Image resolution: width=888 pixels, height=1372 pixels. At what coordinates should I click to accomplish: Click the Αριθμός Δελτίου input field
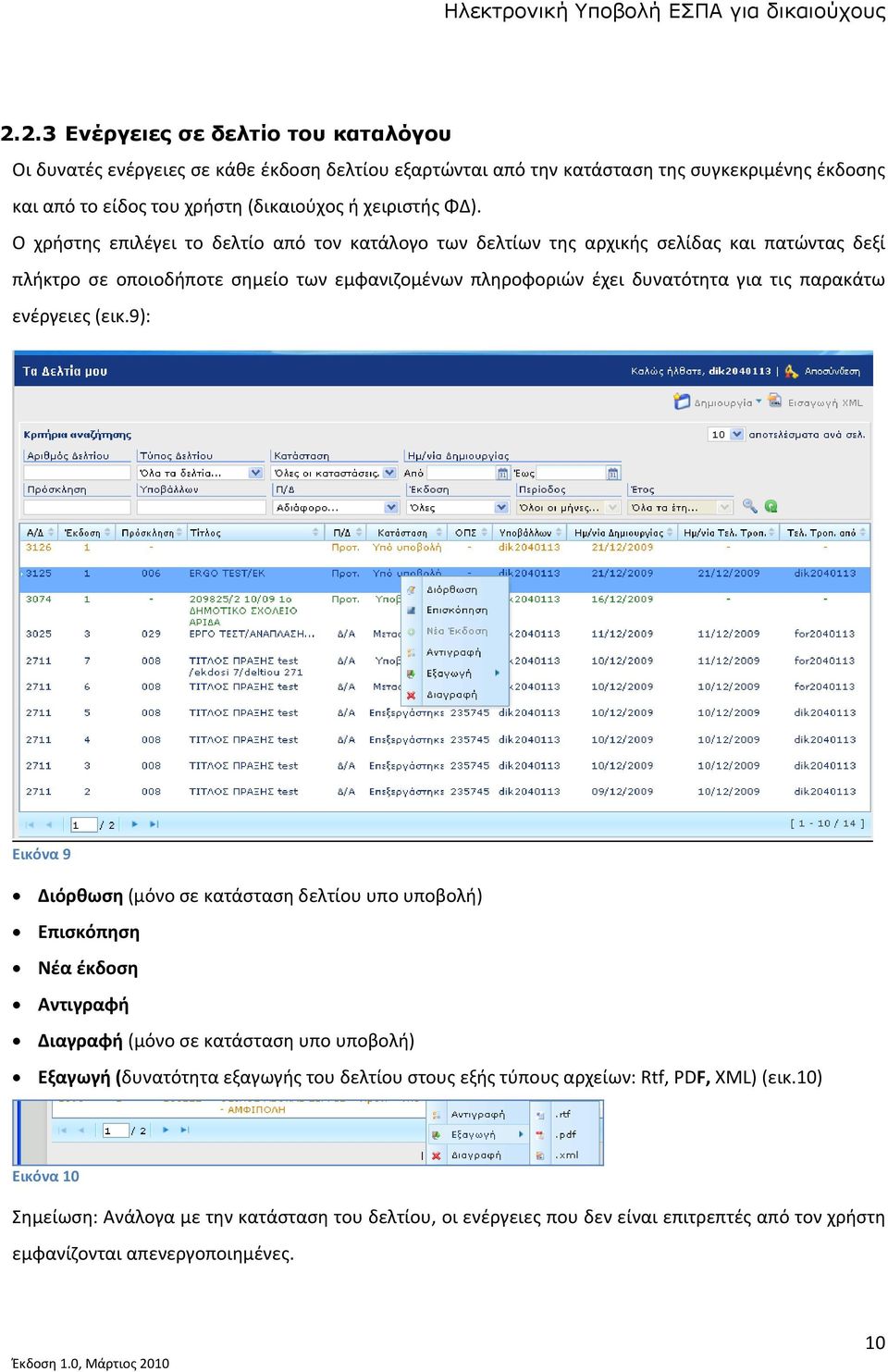point(78,473)
